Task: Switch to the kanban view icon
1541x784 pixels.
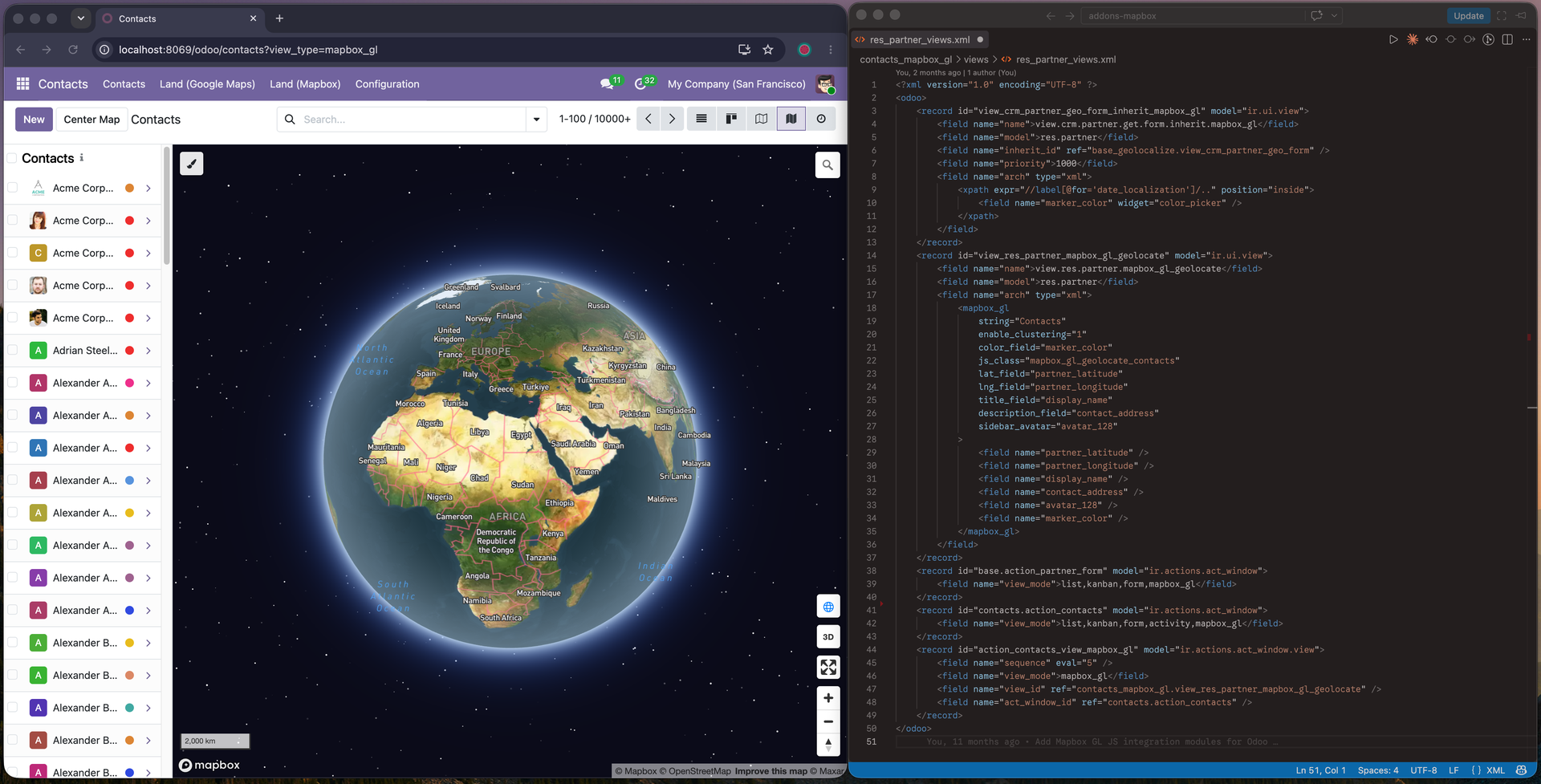Action: (731, 119)
